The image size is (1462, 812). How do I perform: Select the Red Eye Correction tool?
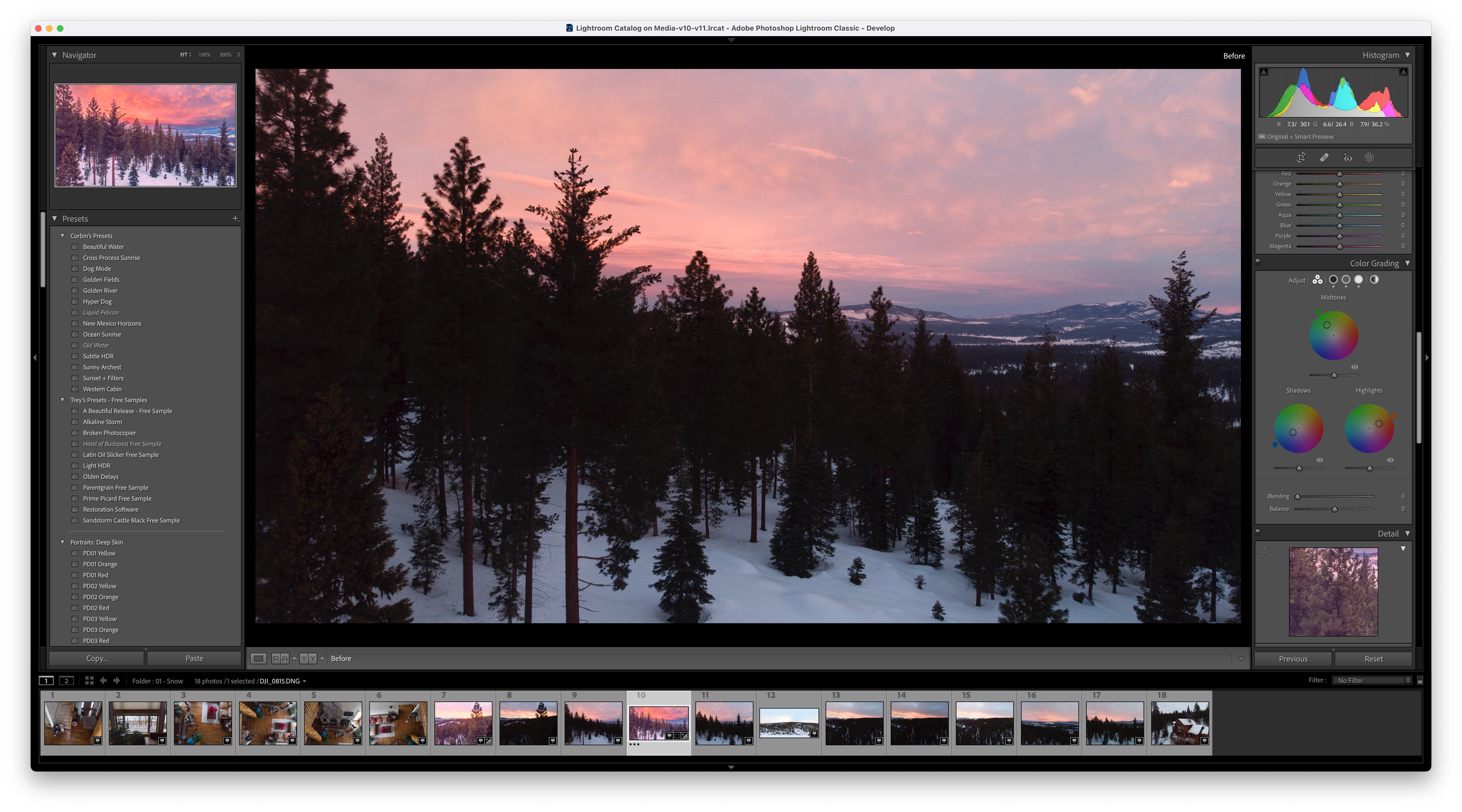1347,158
